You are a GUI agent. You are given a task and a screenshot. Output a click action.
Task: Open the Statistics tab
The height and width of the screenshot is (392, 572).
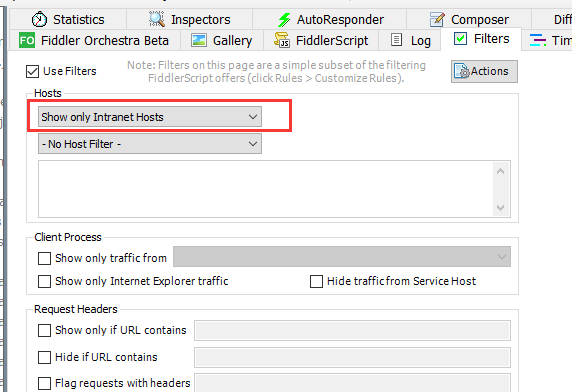click(x=68, y=19)
